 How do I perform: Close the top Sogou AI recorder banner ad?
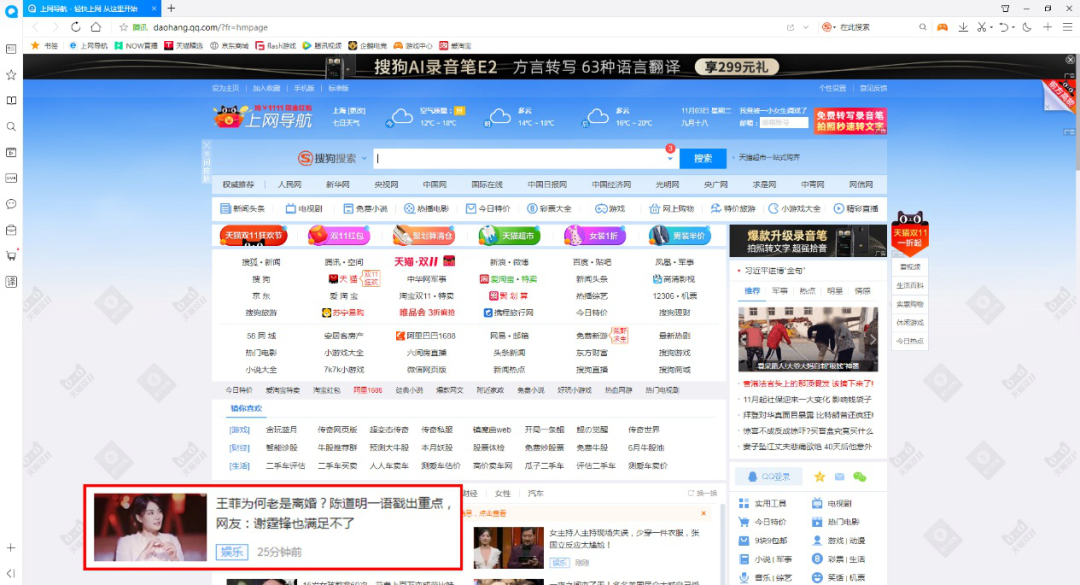(x=1070, y=59)
